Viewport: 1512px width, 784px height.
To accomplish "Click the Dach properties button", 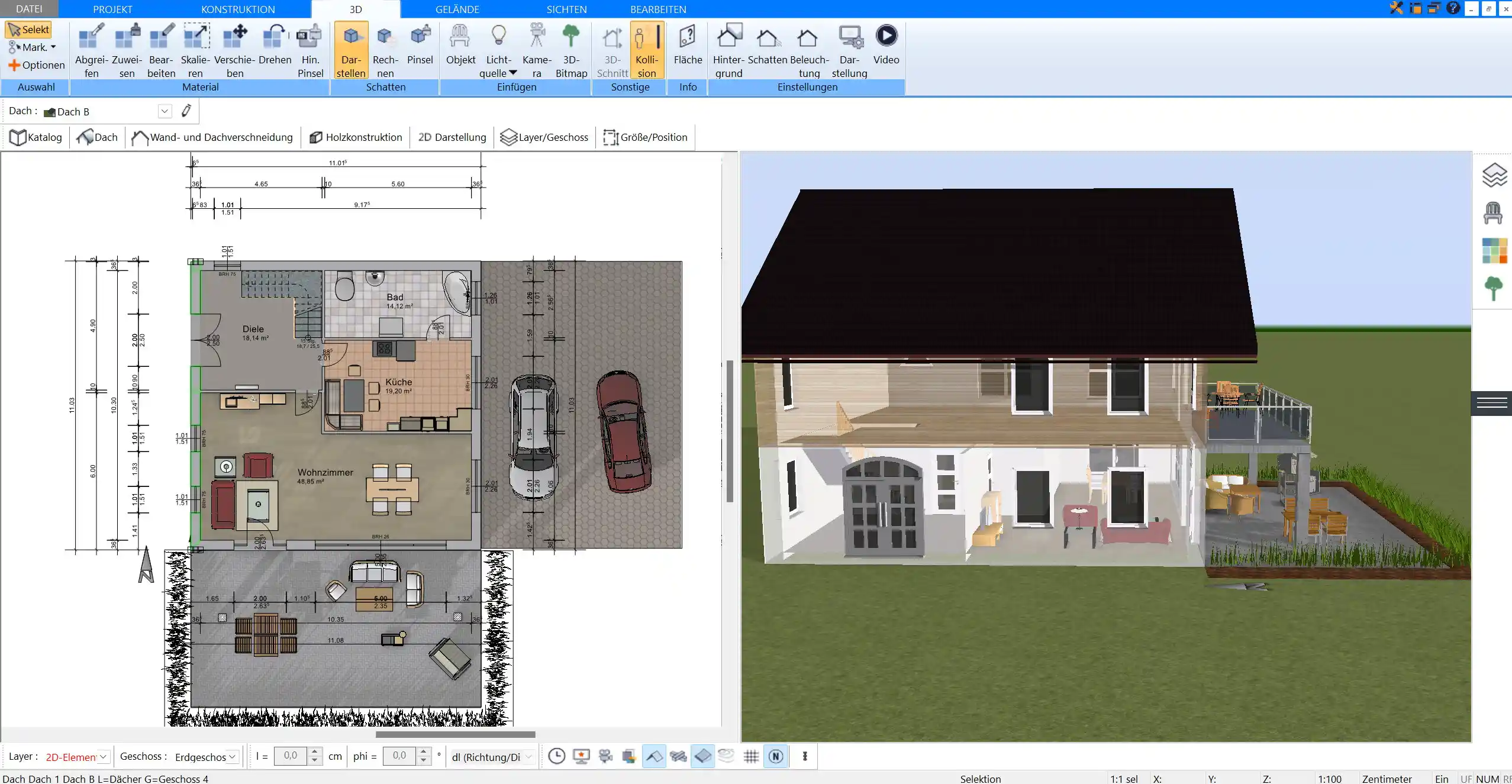I will click(x=97, y=137).
